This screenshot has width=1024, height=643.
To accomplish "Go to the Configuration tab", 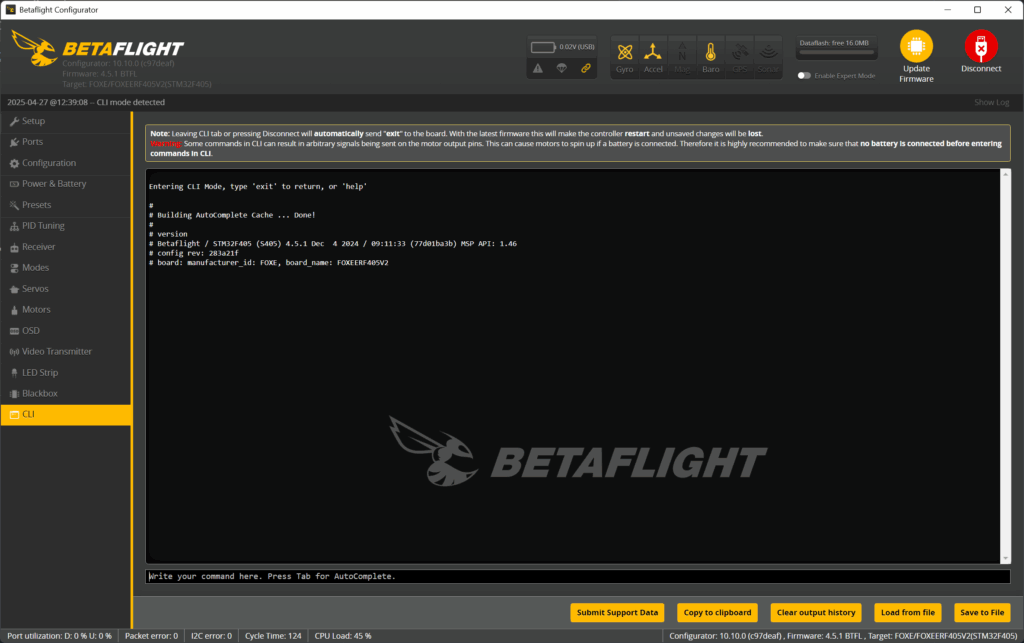I will (x=65, y=163).
